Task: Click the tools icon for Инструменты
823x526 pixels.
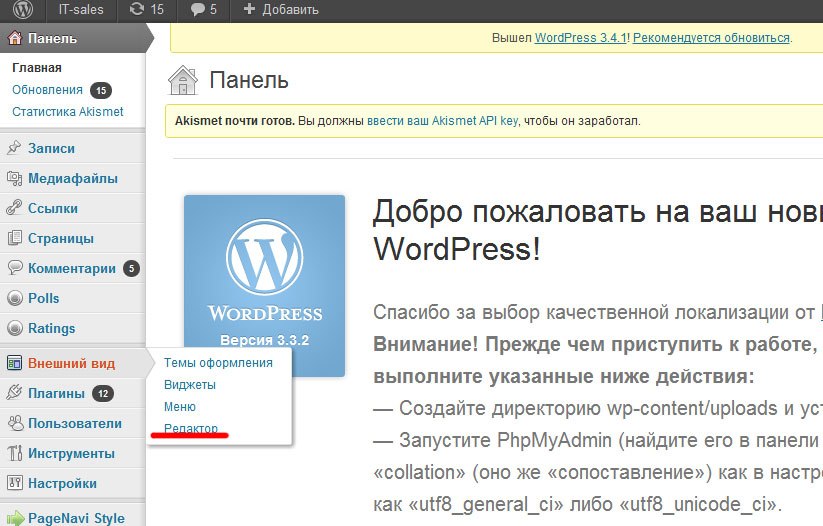Action: (15, 453)
